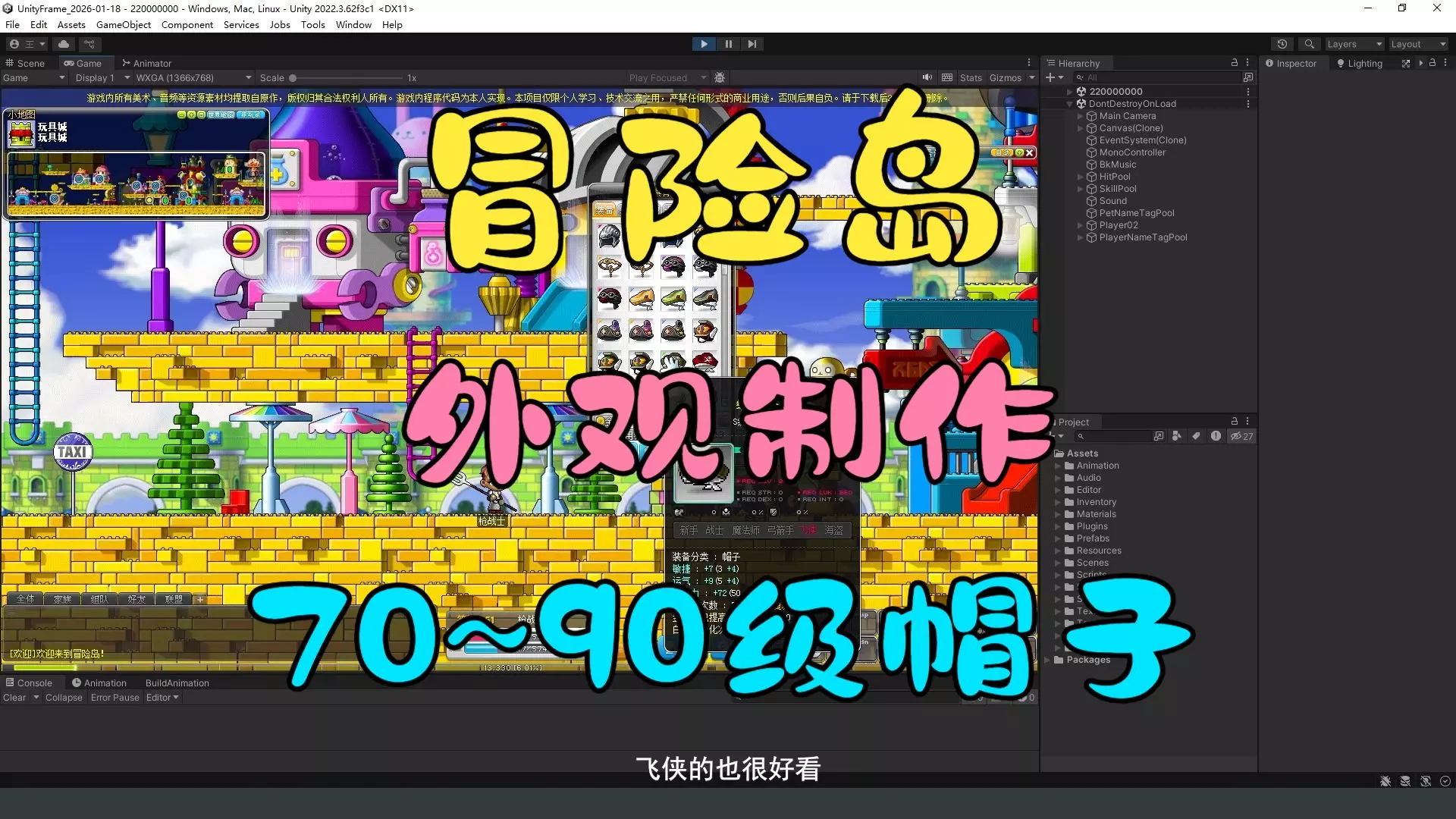The width and height of the screenshot is (1456, 819).
Task: Click the debugger bug icon in status bar
Action: [x=1385, y=781]
